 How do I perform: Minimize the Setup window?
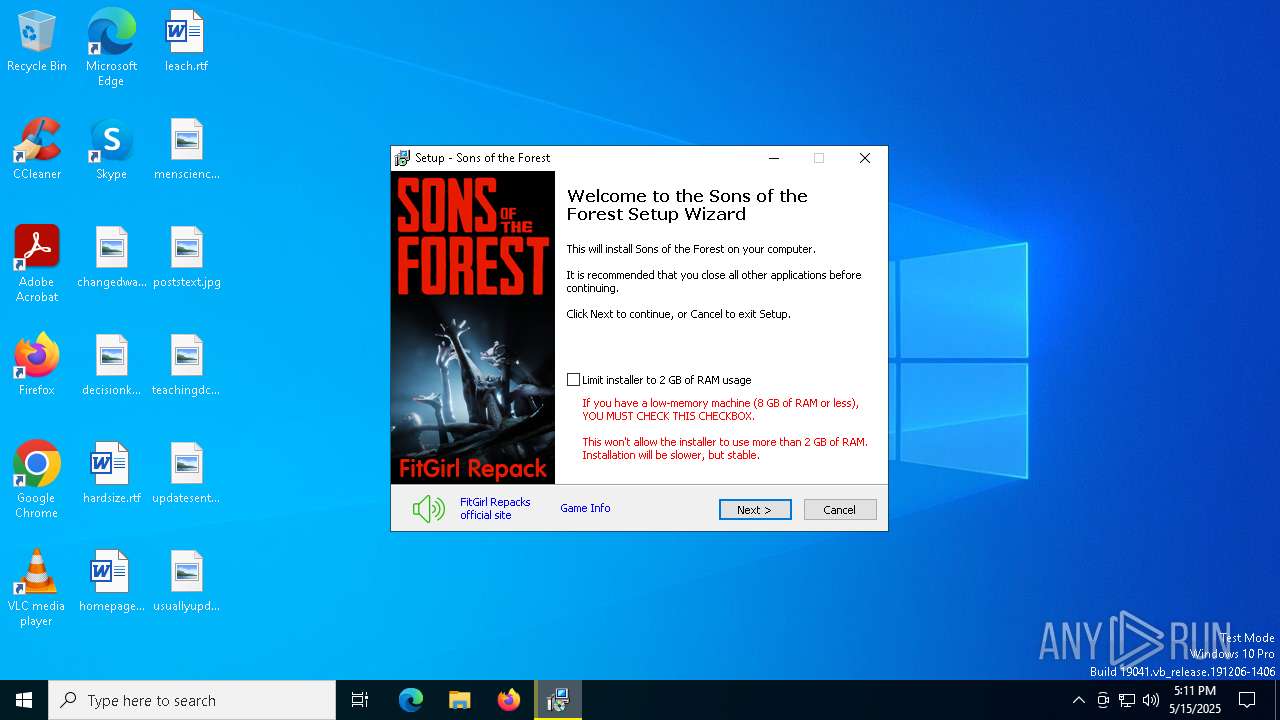tap(774, 158)
